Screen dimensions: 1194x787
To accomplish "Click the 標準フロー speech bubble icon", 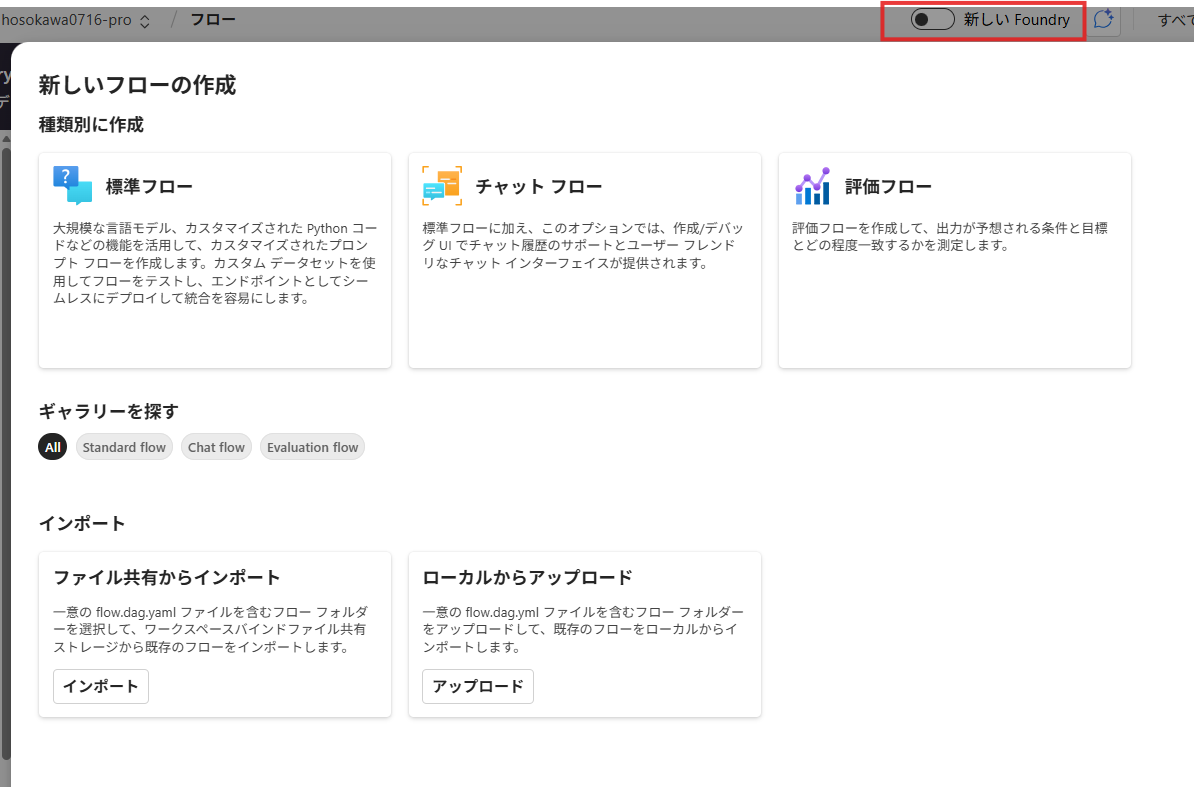I will click(73, 186).
